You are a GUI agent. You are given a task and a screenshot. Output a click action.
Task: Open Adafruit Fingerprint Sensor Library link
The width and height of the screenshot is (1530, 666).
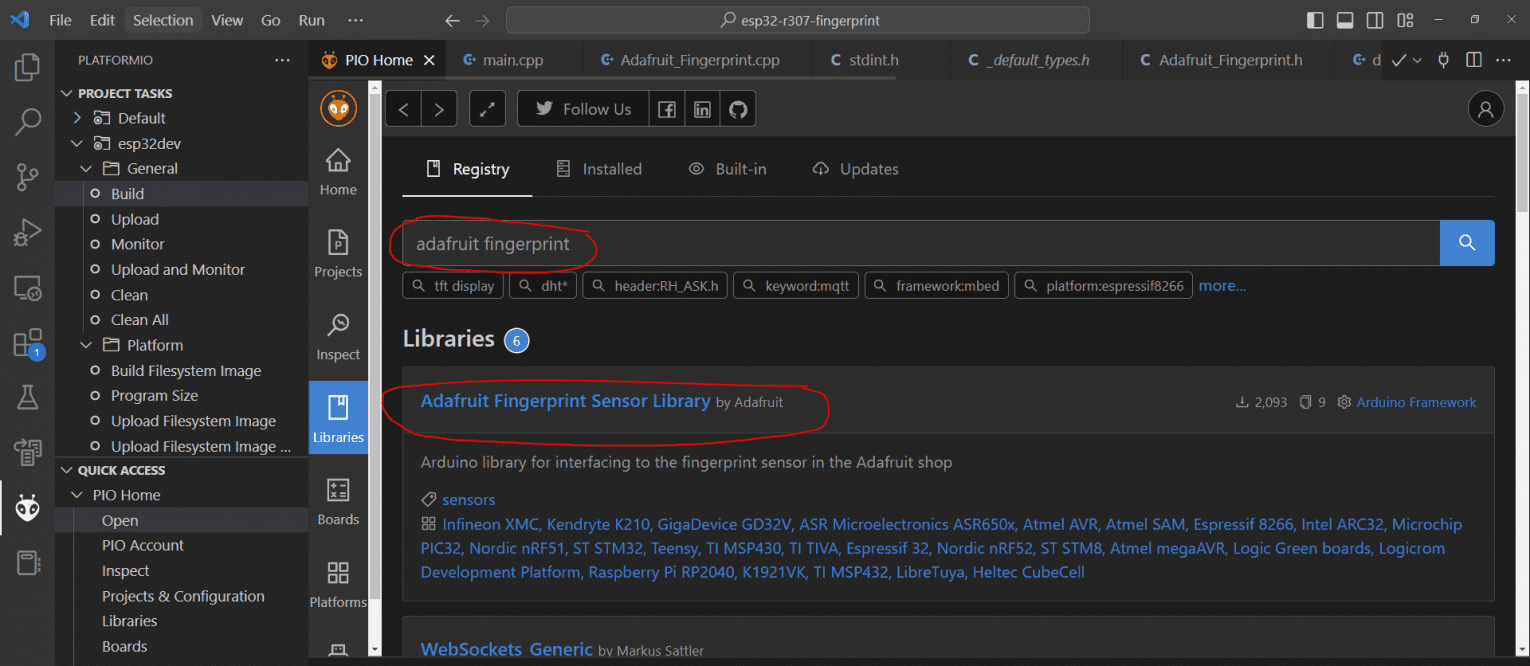click(565, 401)
